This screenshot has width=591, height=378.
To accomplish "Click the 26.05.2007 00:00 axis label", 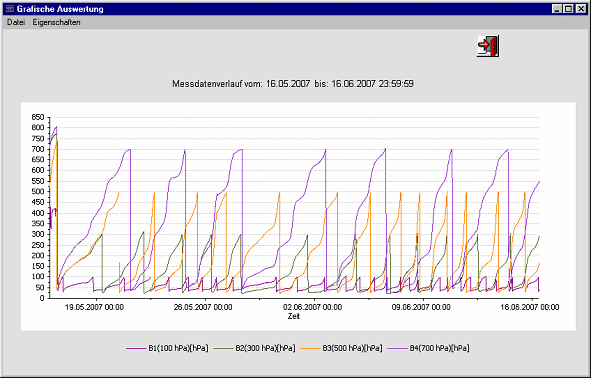I will tap(203, 307).
